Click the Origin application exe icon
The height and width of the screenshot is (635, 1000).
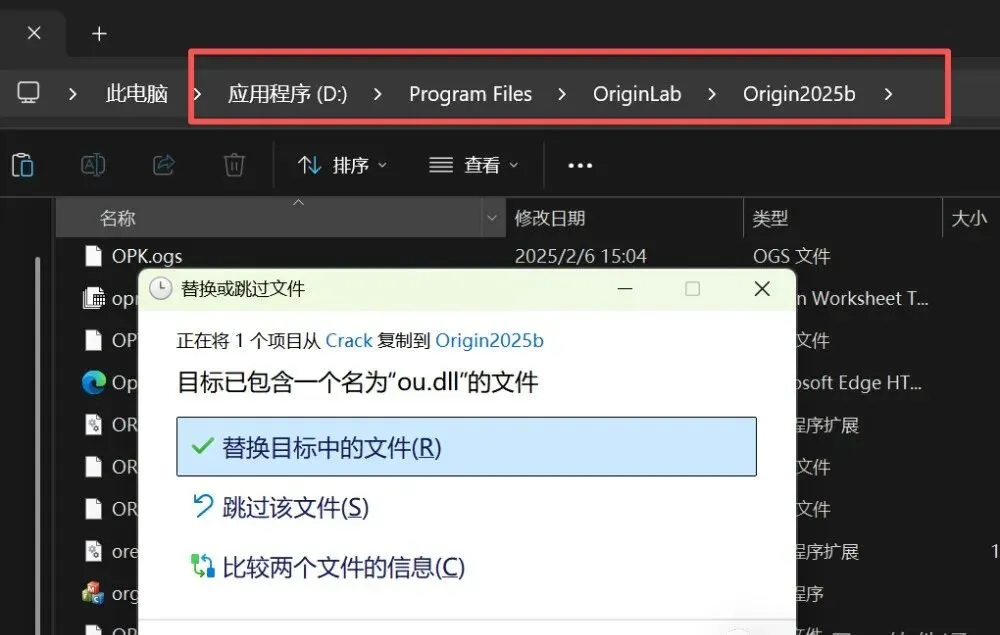93,594
